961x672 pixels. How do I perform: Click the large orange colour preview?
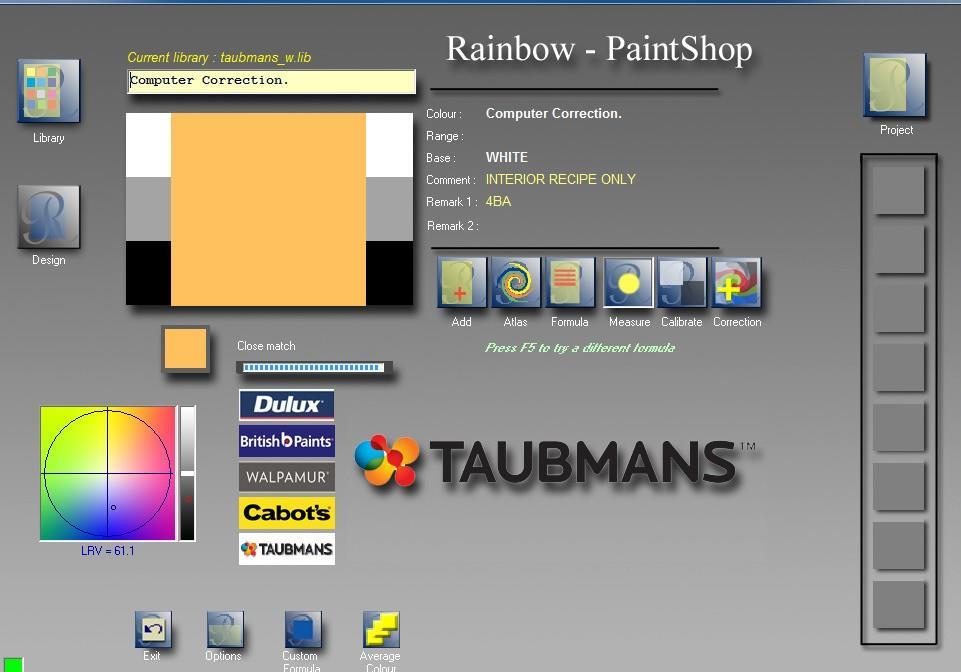(x=268, y=209)
